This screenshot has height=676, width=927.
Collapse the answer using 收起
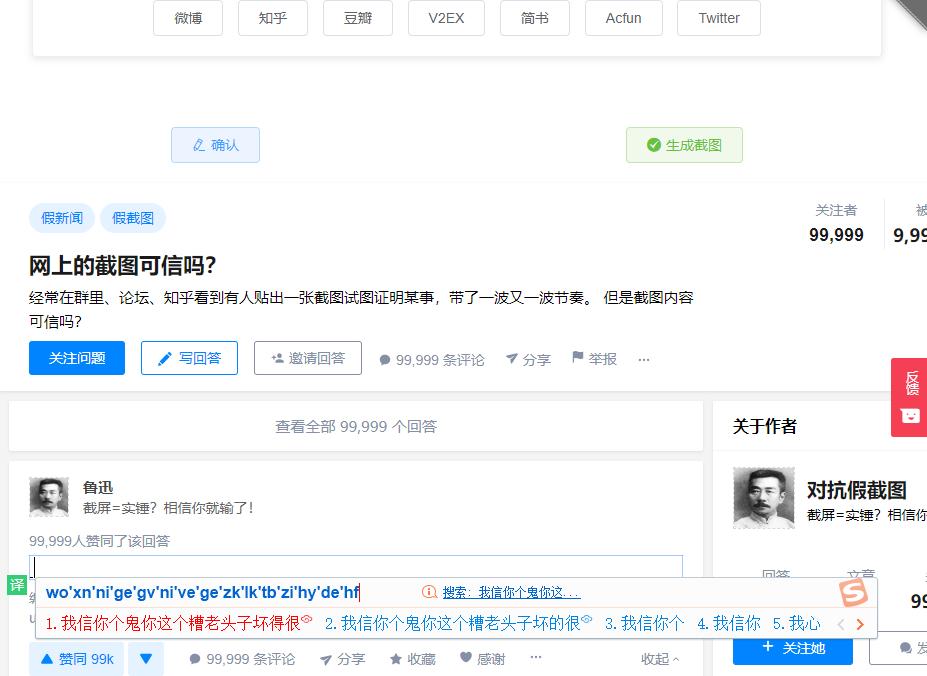tap(655, 659)
